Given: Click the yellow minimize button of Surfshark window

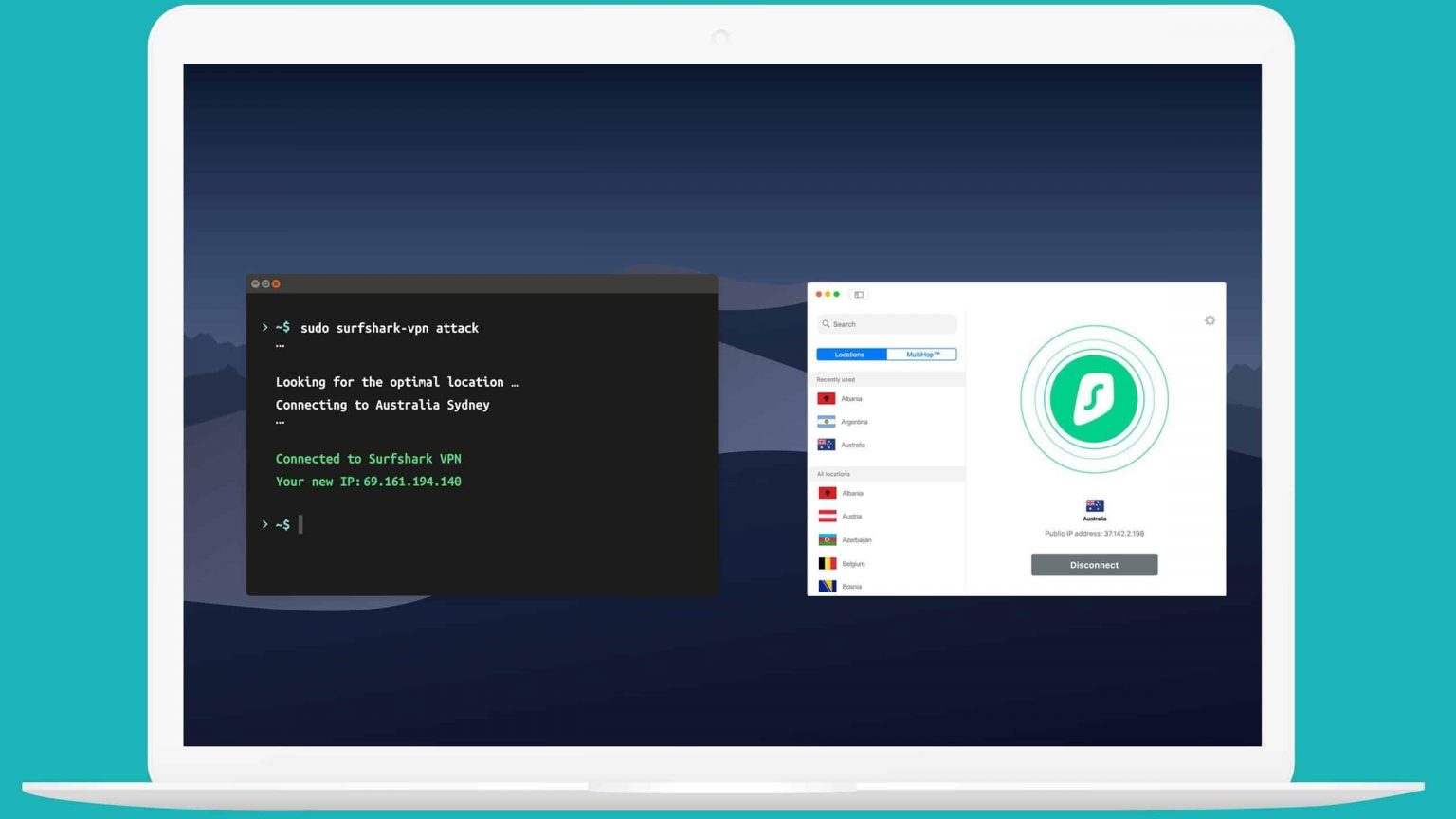Looking at the screenshot, I should [x=828, y=295].
